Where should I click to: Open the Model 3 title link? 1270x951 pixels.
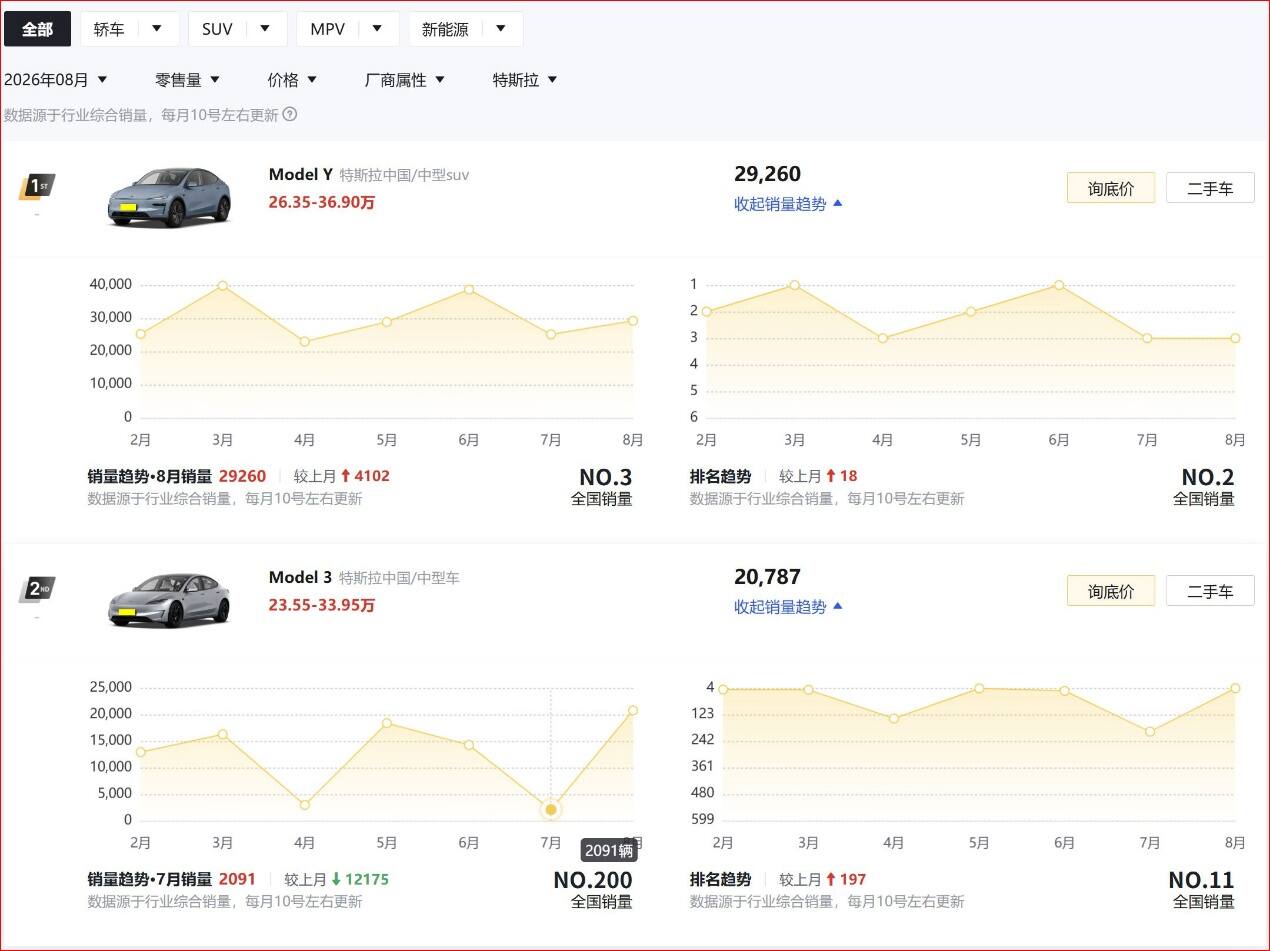pos(300,577)
